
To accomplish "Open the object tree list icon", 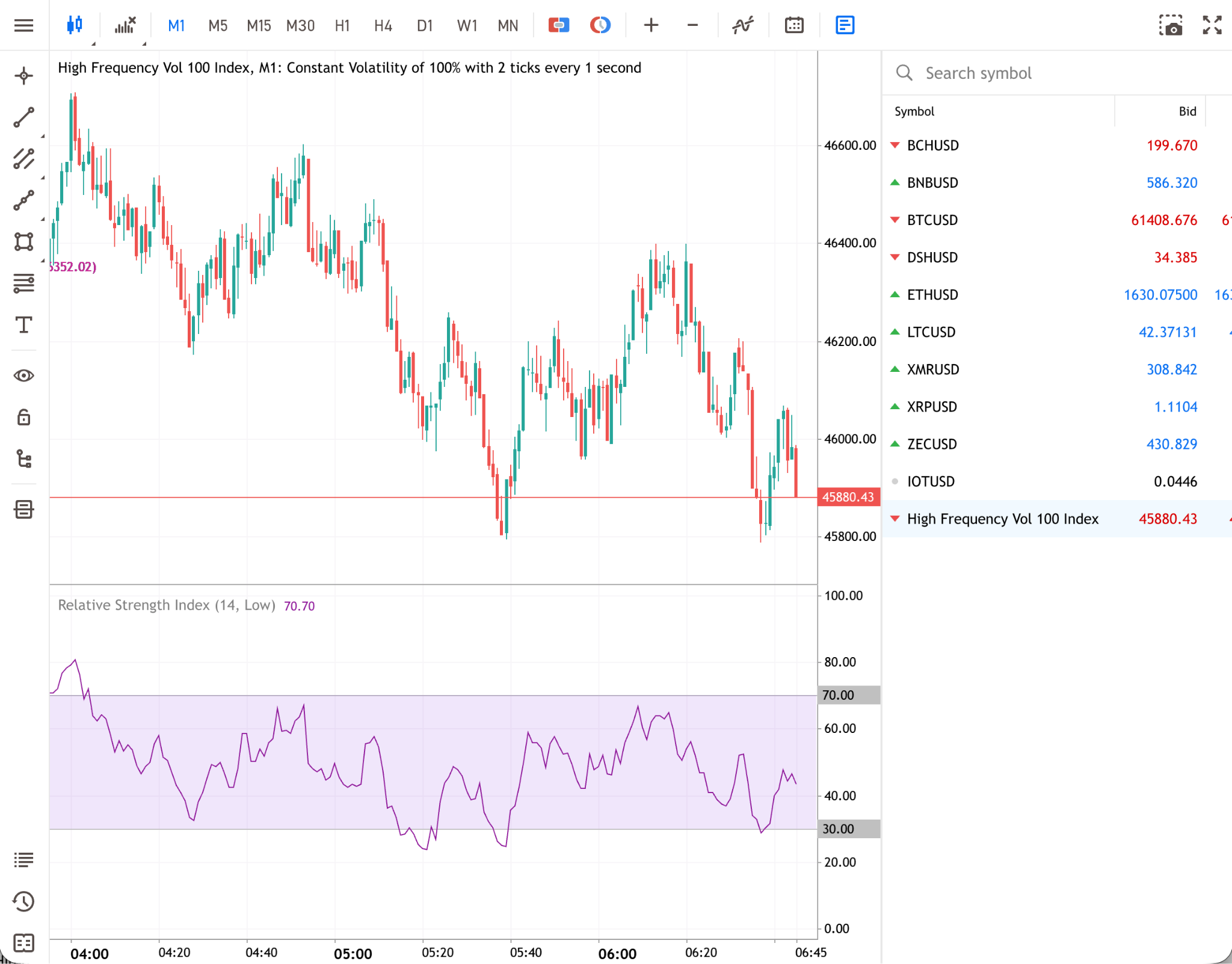I will click(24, 459).
